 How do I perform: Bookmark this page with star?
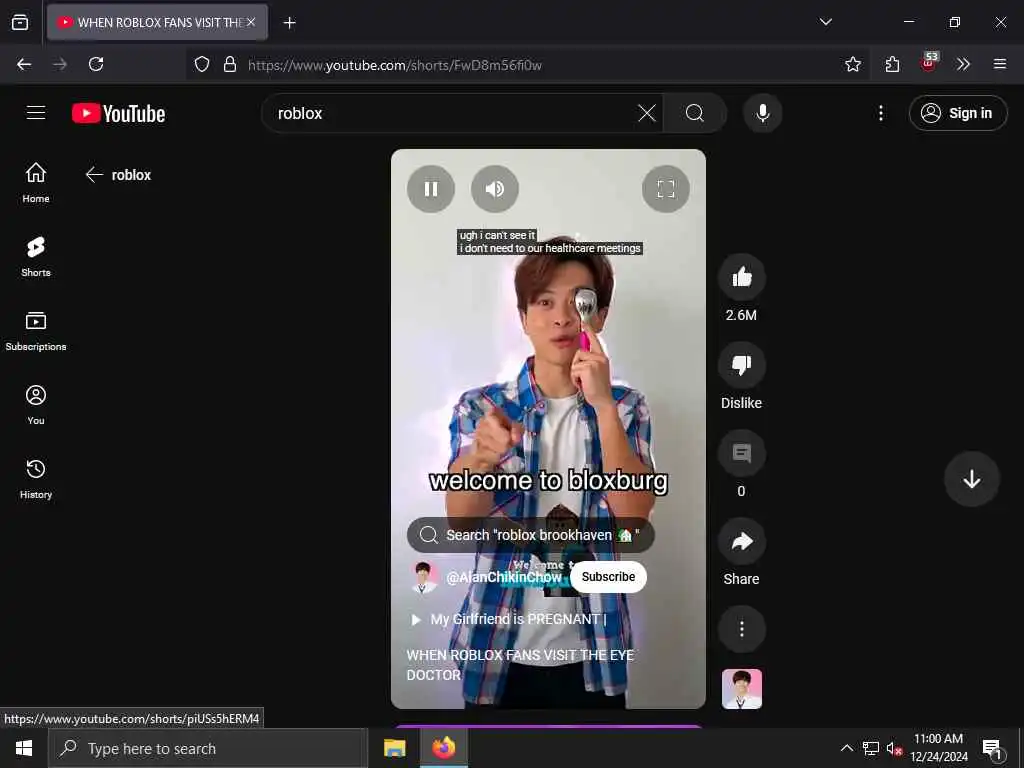[x=852, y=64]
